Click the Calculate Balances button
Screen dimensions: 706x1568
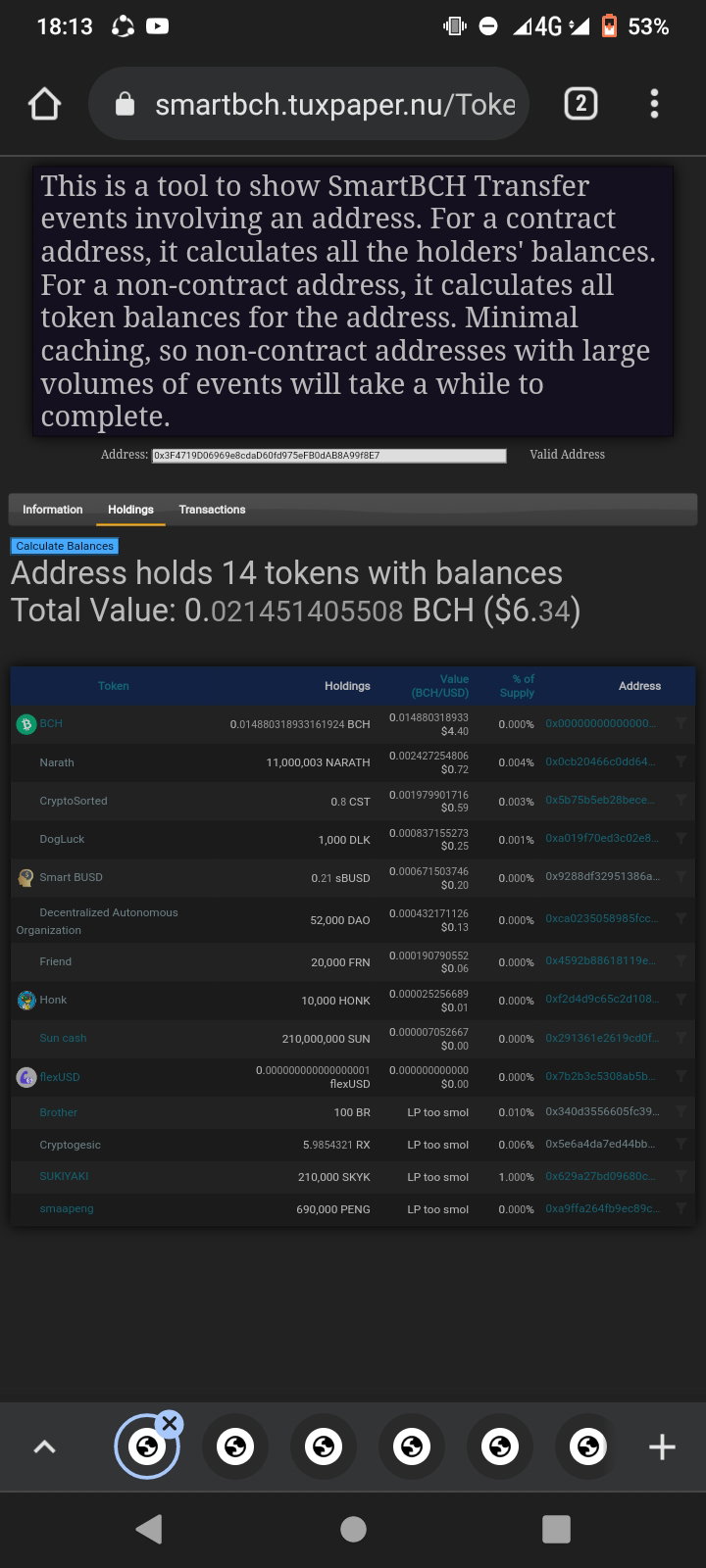click(65, 546)
